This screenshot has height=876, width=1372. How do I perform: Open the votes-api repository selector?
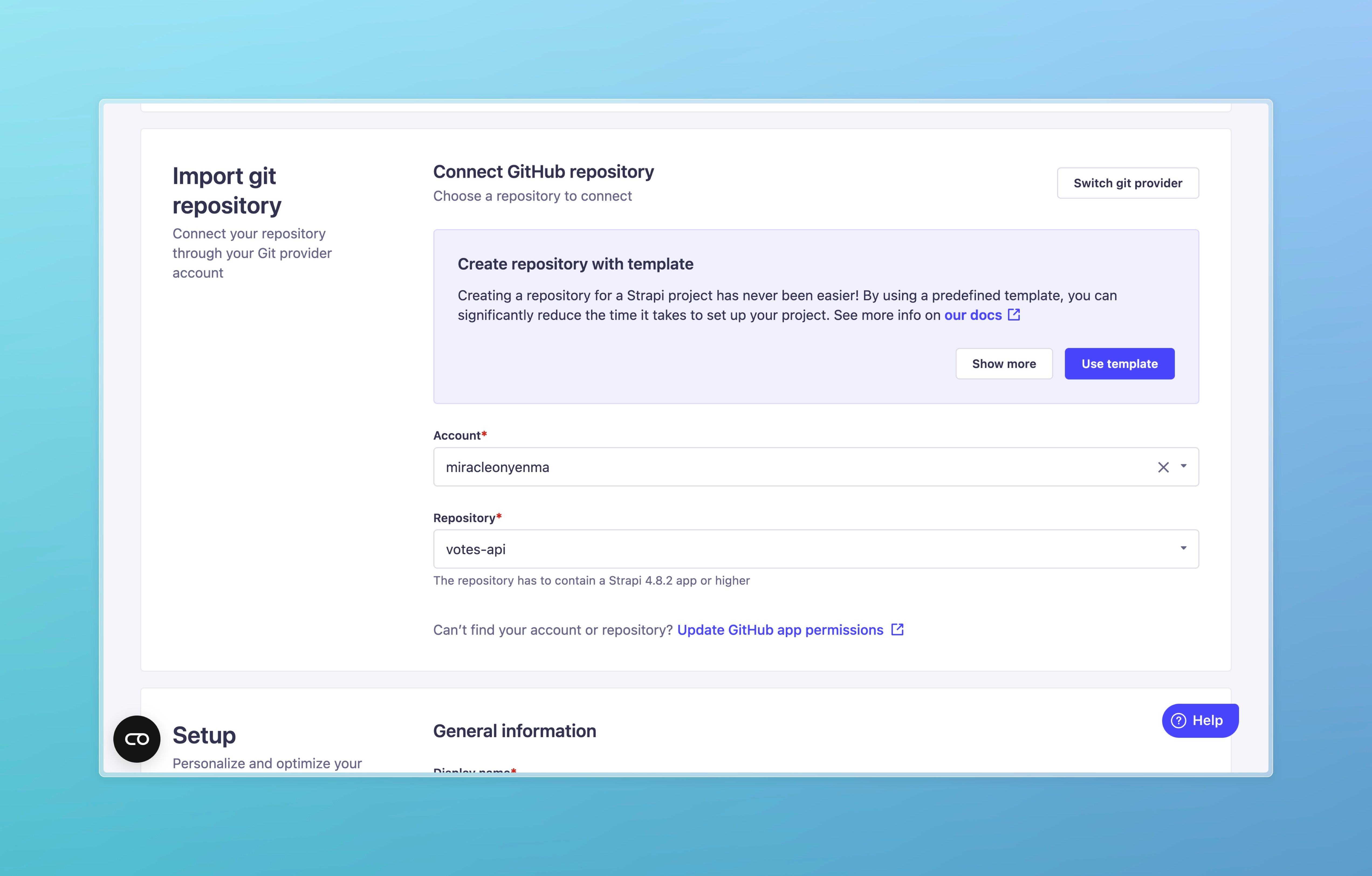pyautogui.click(x=816, y=549)
